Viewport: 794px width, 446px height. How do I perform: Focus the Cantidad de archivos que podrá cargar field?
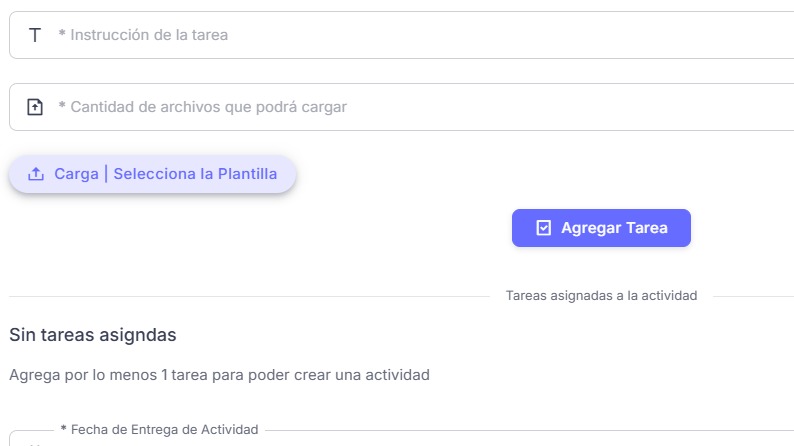point(400,107)
